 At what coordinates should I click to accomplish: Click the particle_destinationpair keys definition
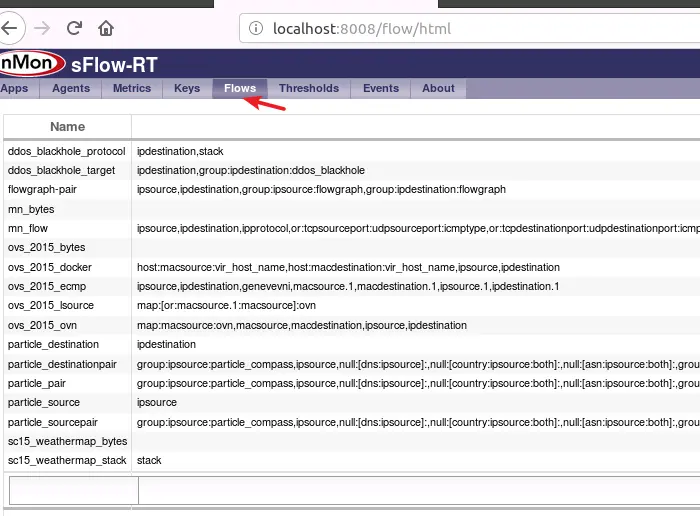coord(418,365)
